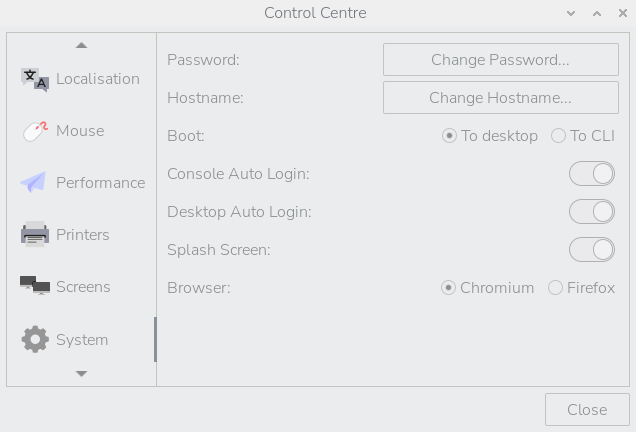This screenshot has width=636, height=432.
Task: Click the Mouse icon in sidebar
Action: click(35, 131)
